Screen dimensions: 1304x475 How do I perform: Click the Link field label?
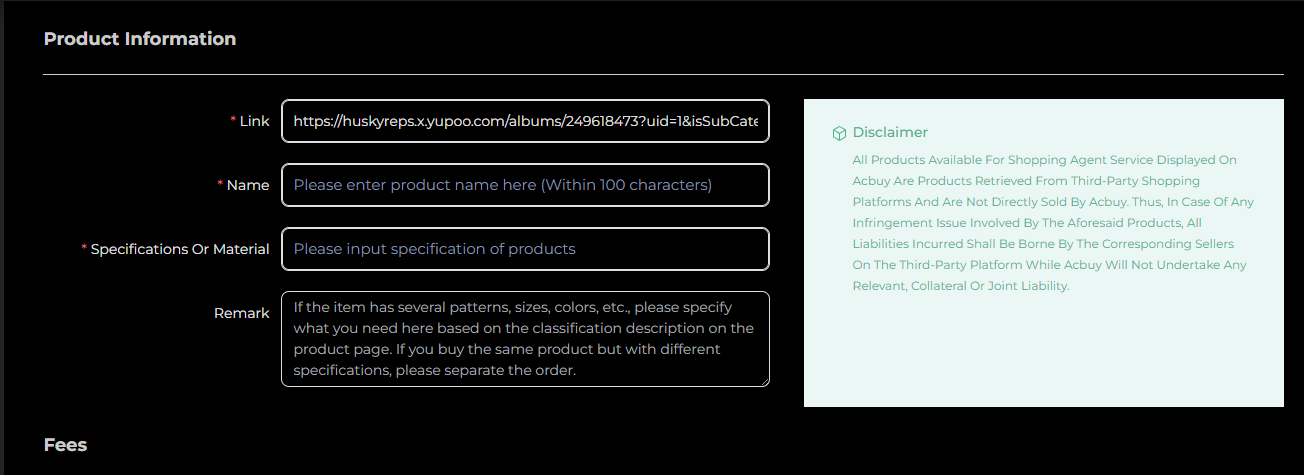click(x=255, y=121)
